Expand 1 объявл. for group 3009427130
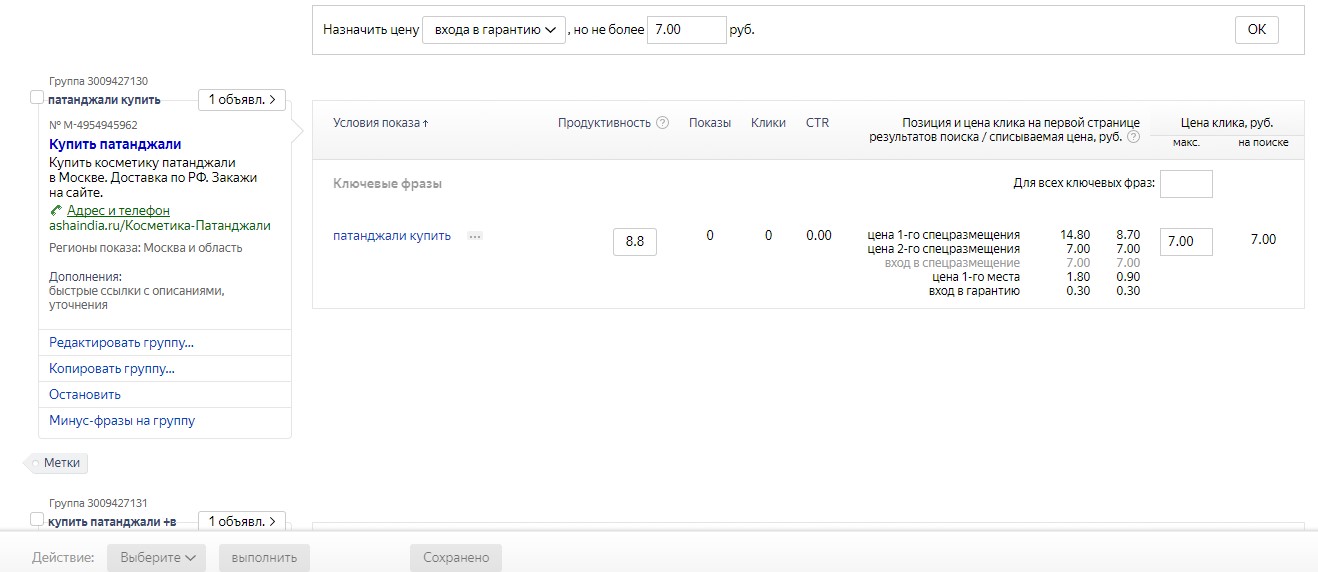Image resolution: width=1318 pixels, height=572 pixels. point(242,100)
